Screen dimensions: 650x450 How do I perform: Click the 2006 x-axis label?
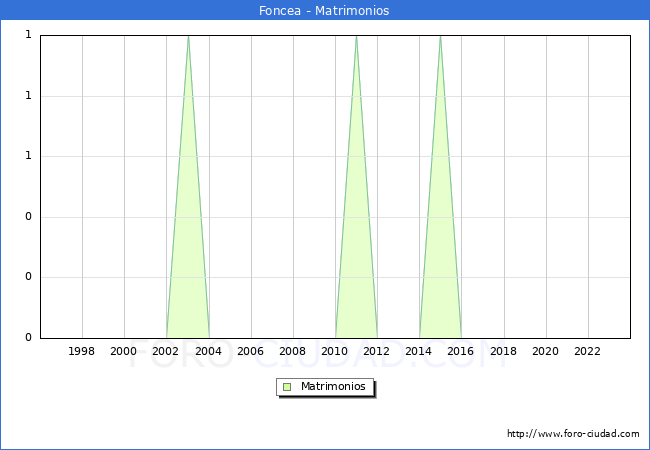[x=250, y=351]
